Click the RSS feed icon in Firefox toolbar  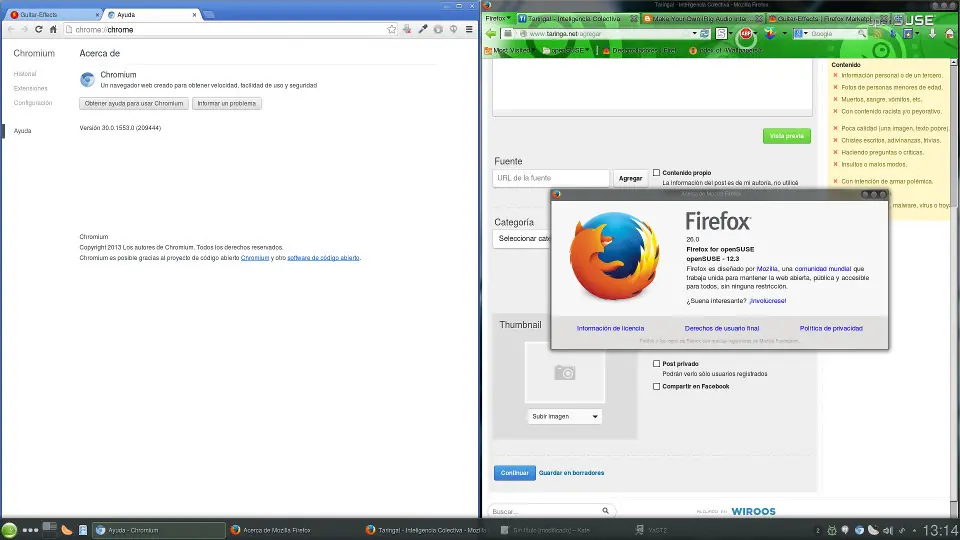tap(877, 34)
